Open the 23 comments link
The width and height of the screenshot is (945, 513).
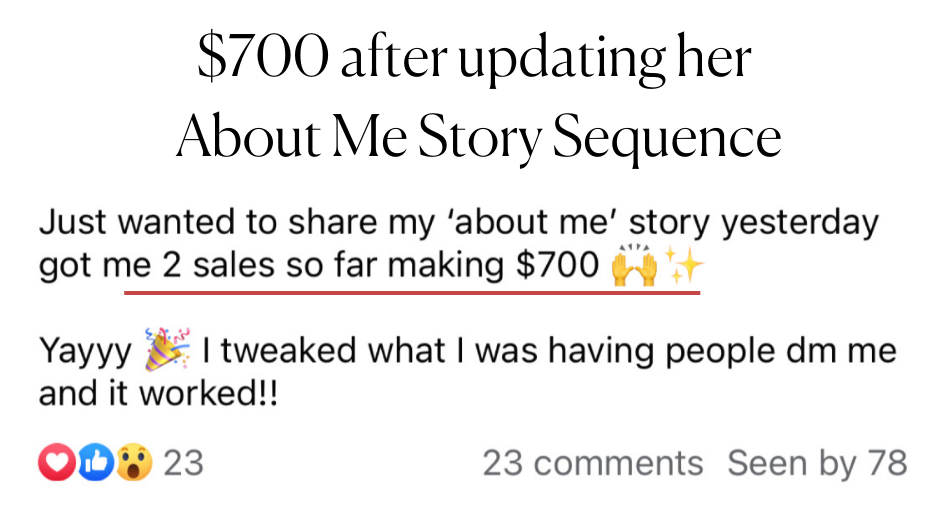coord(592,464)
